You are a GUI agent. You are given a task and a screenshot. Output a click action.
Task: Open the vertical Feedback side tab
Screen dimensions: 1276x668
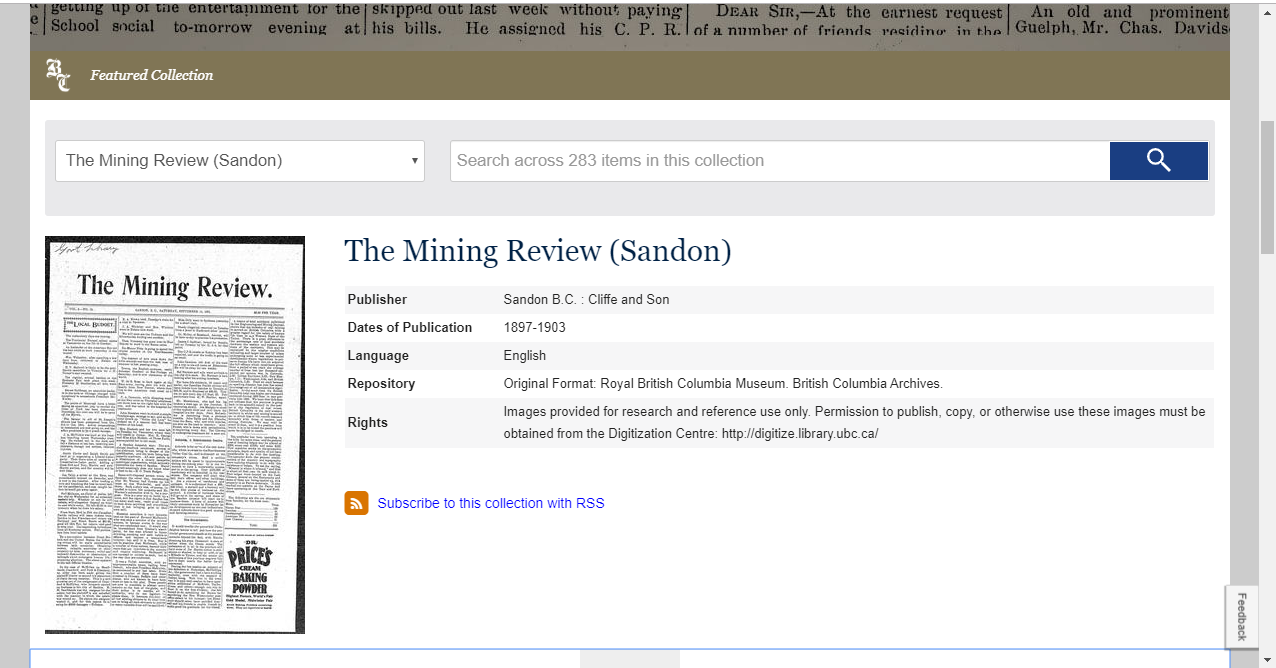[x=1241, y=616]
